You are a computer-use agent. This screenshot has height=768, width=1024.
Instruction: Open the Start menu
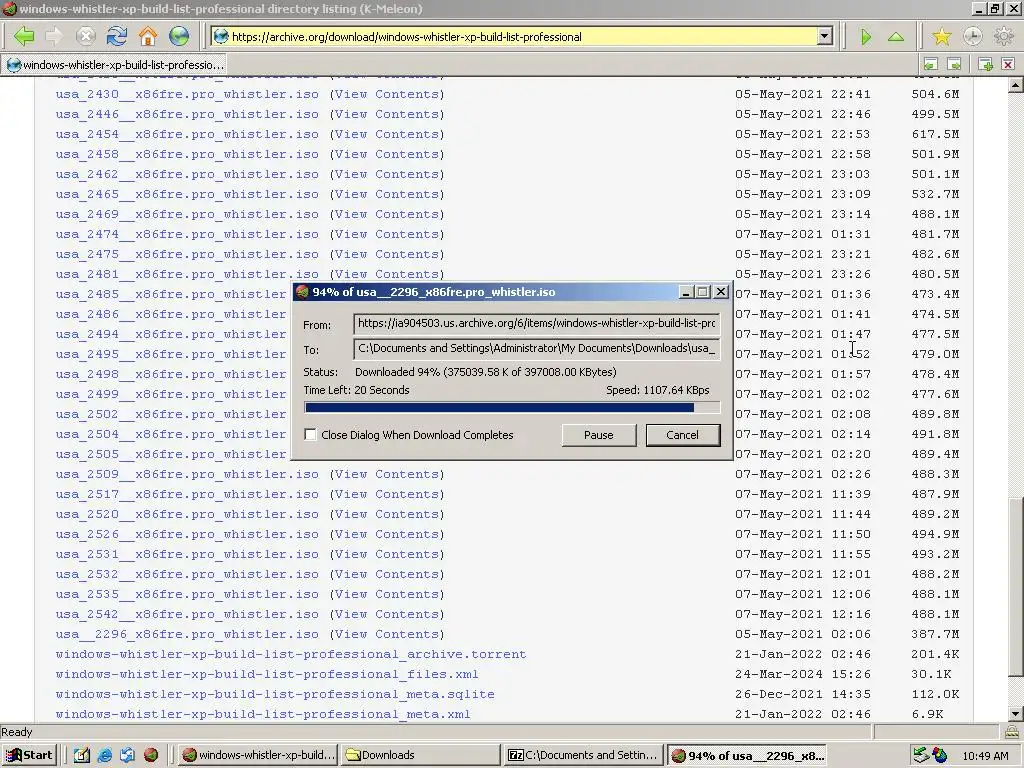click(29, 755)
